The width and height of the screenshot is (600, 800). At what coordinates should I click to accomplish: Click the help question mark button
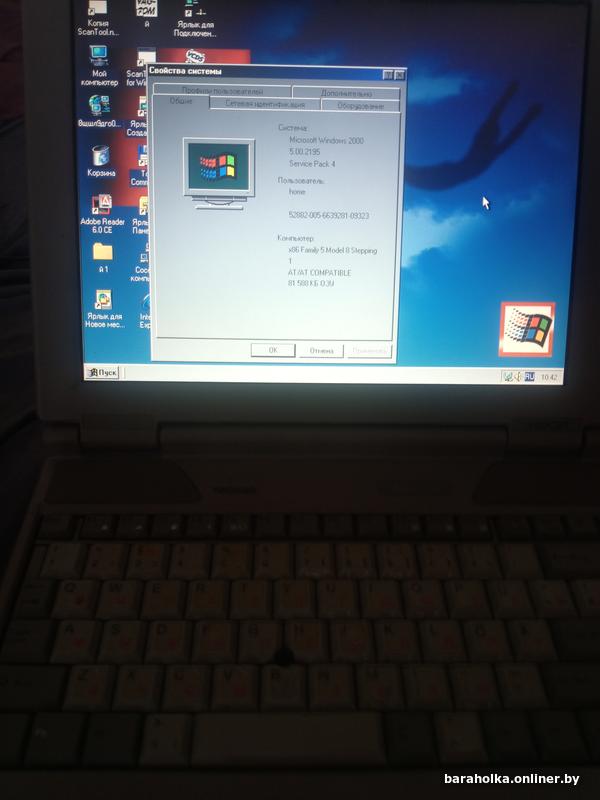388,75
